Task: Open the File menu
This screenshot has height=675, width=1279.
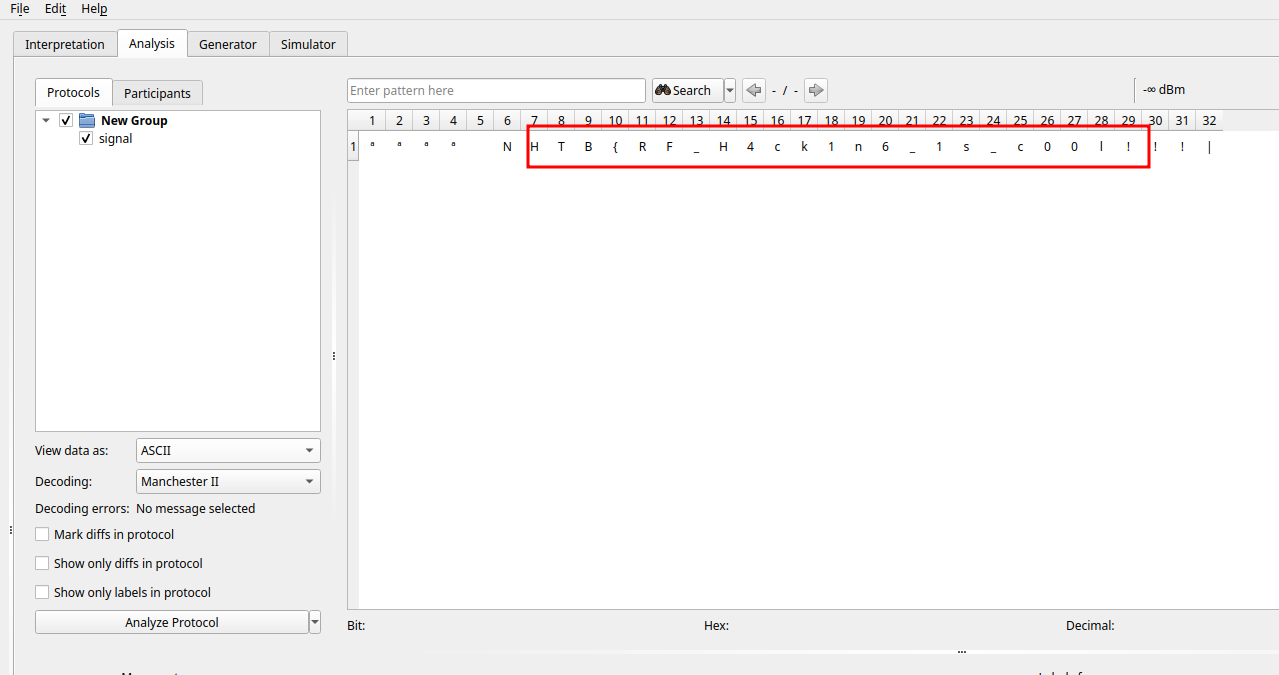Action: tap(20, 8)
